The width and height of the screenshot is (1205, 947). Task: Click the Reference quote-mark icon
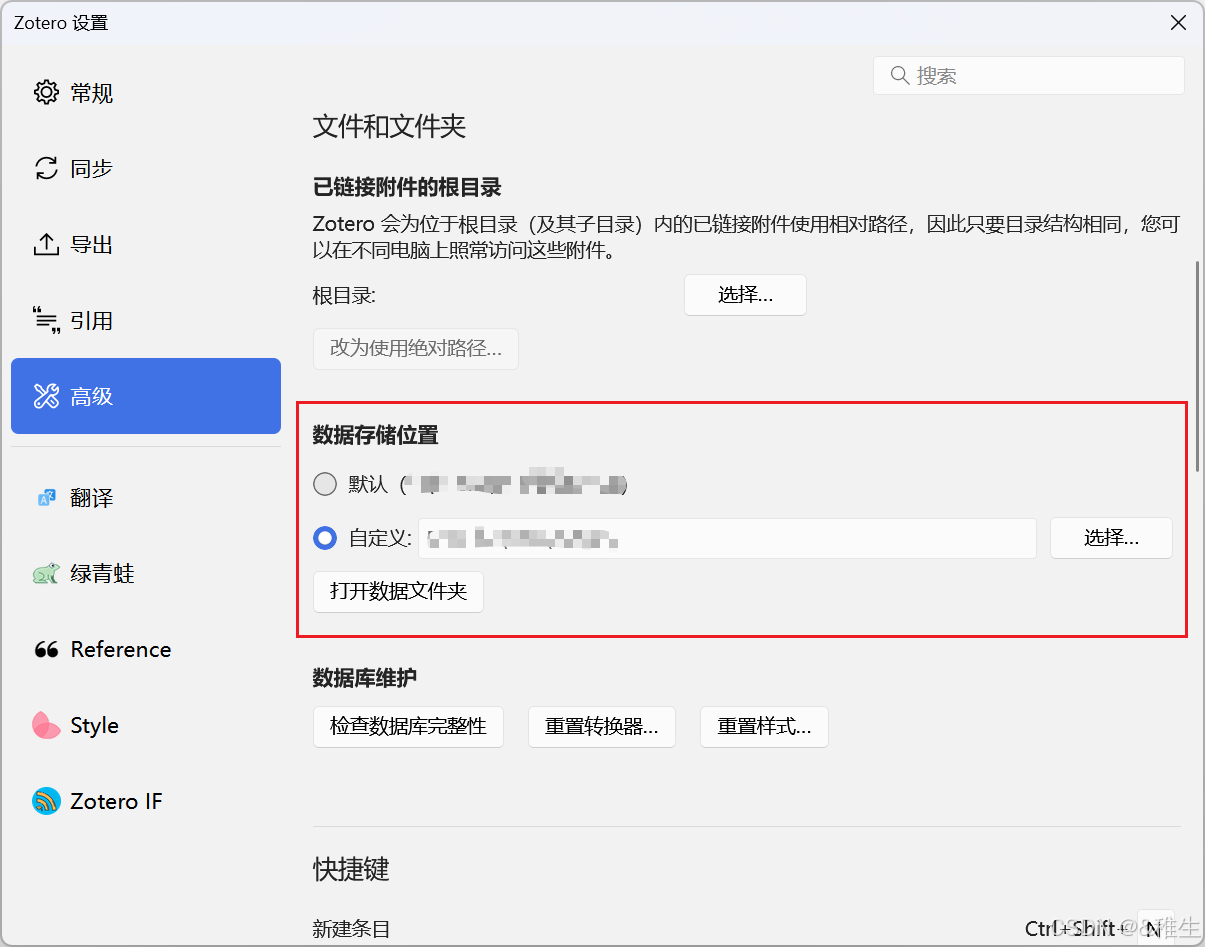(46, 650)
